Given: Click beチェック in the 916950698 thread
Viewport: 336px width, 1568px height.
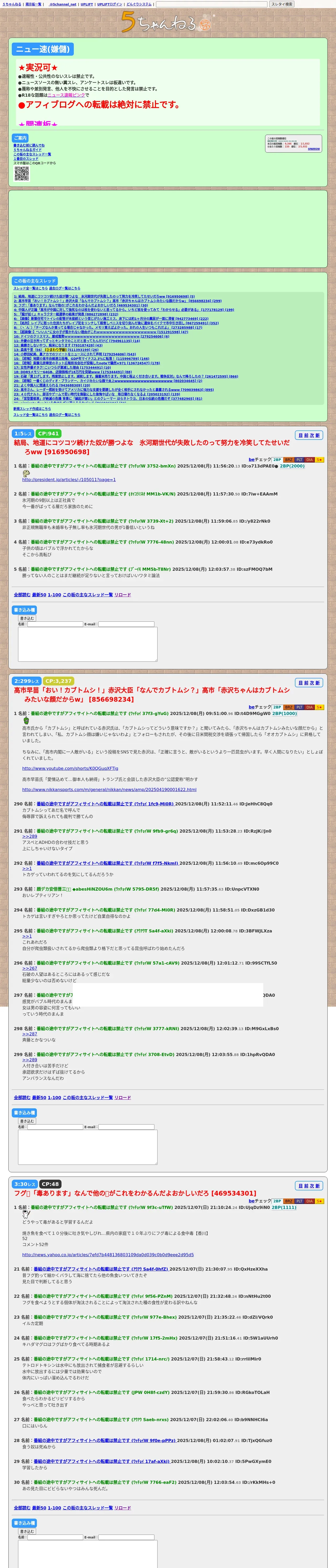Looking at the screenshot, I should click(260, 460).
